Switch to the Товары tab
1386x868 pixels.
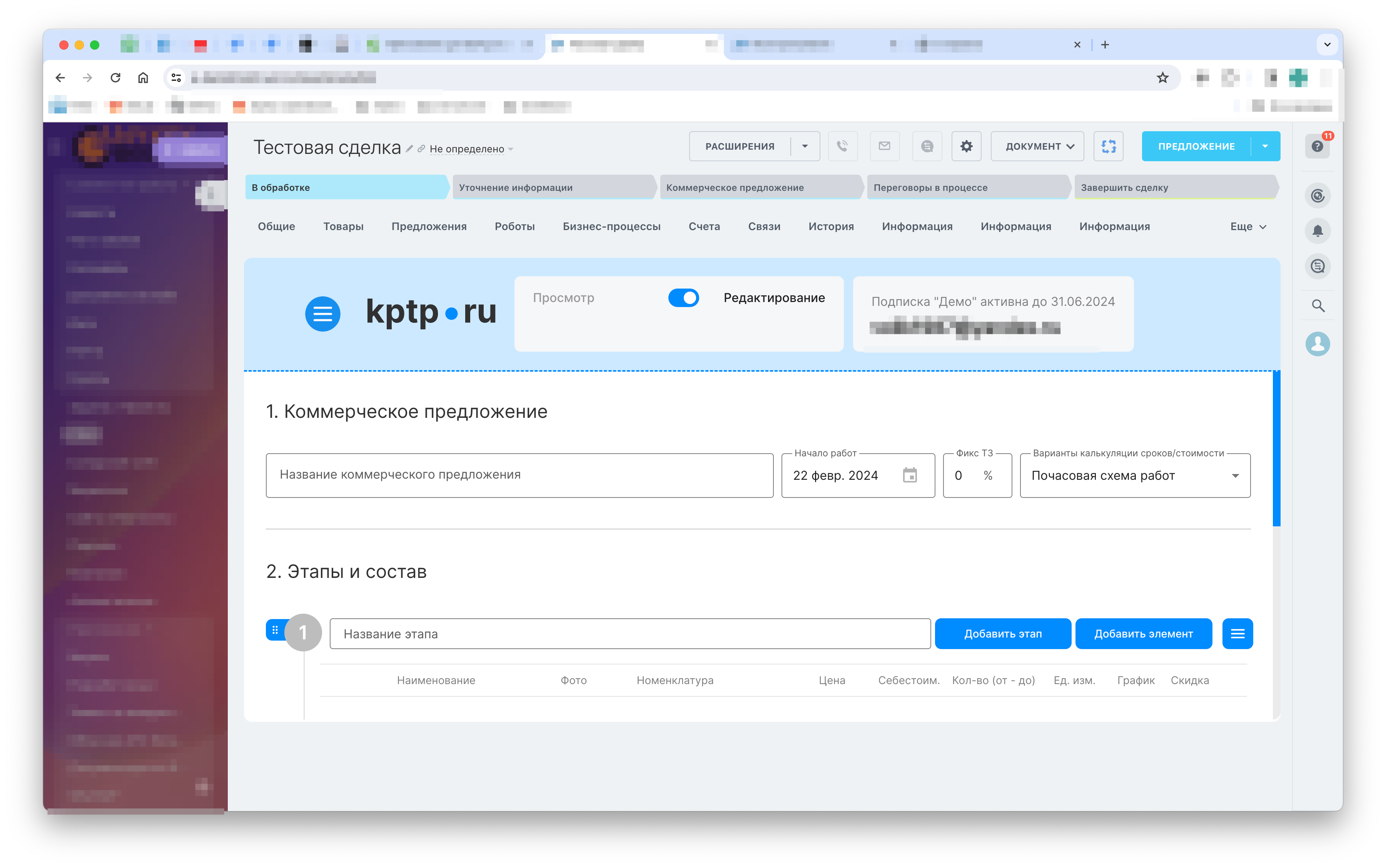point(343,227)
